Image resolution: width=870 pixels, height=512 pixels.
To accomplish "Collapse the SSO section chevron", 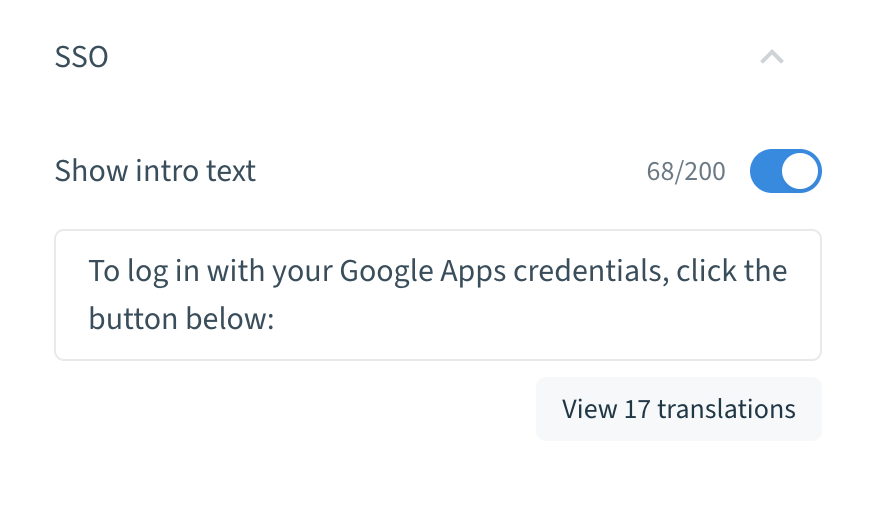I will [x=771, y=57].
